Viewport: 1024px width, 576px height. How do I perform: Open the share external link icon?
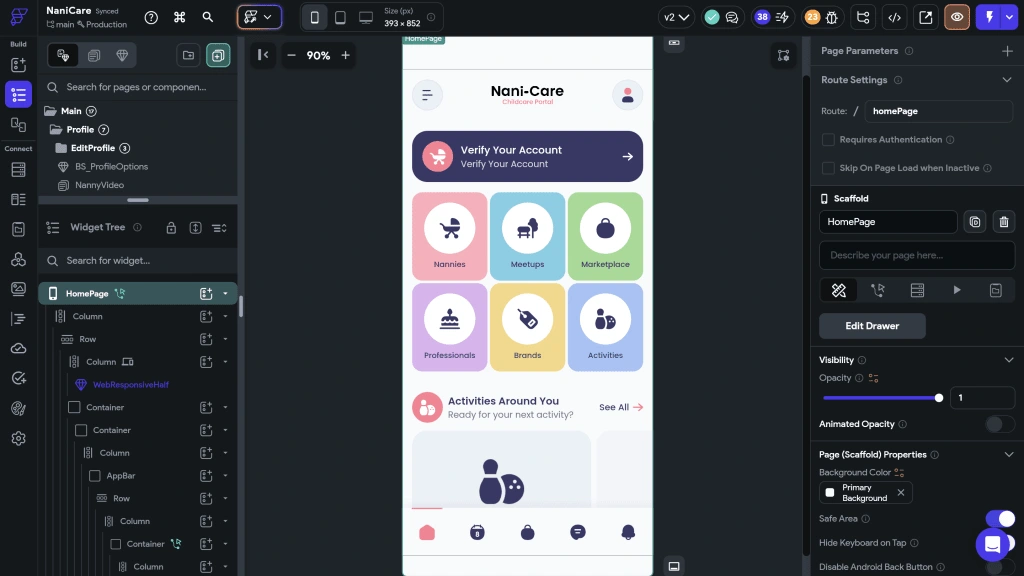[x=926, y=18]
